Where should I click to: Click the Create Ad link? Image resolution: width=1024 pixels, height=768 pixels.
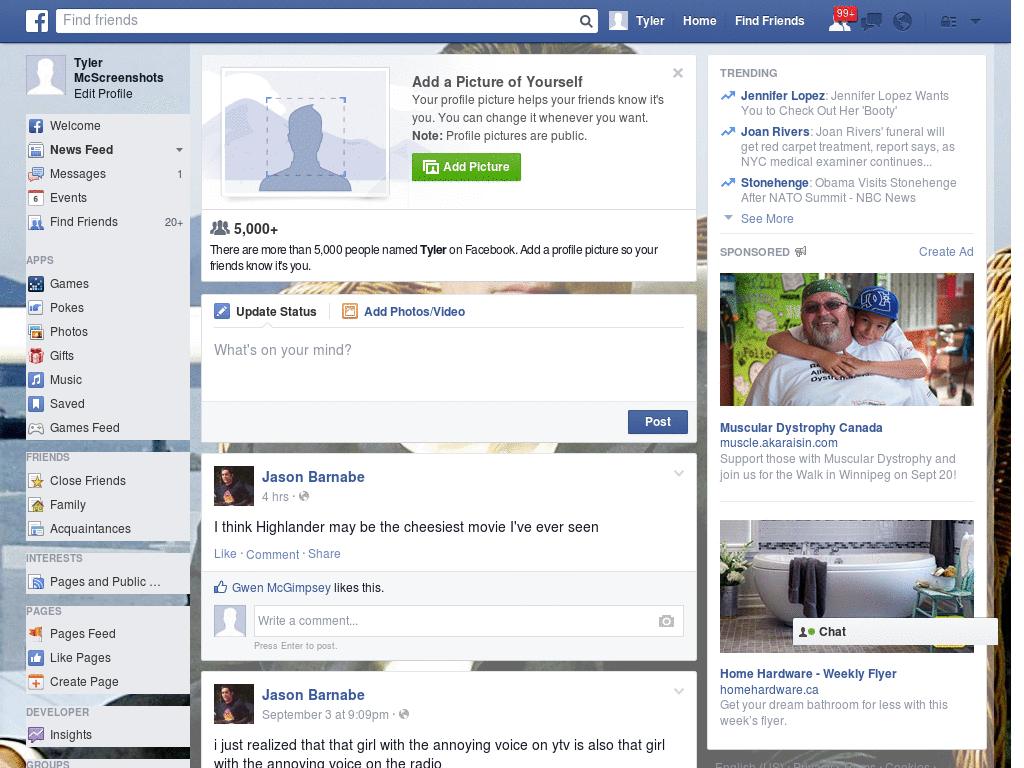click(946, 252)
